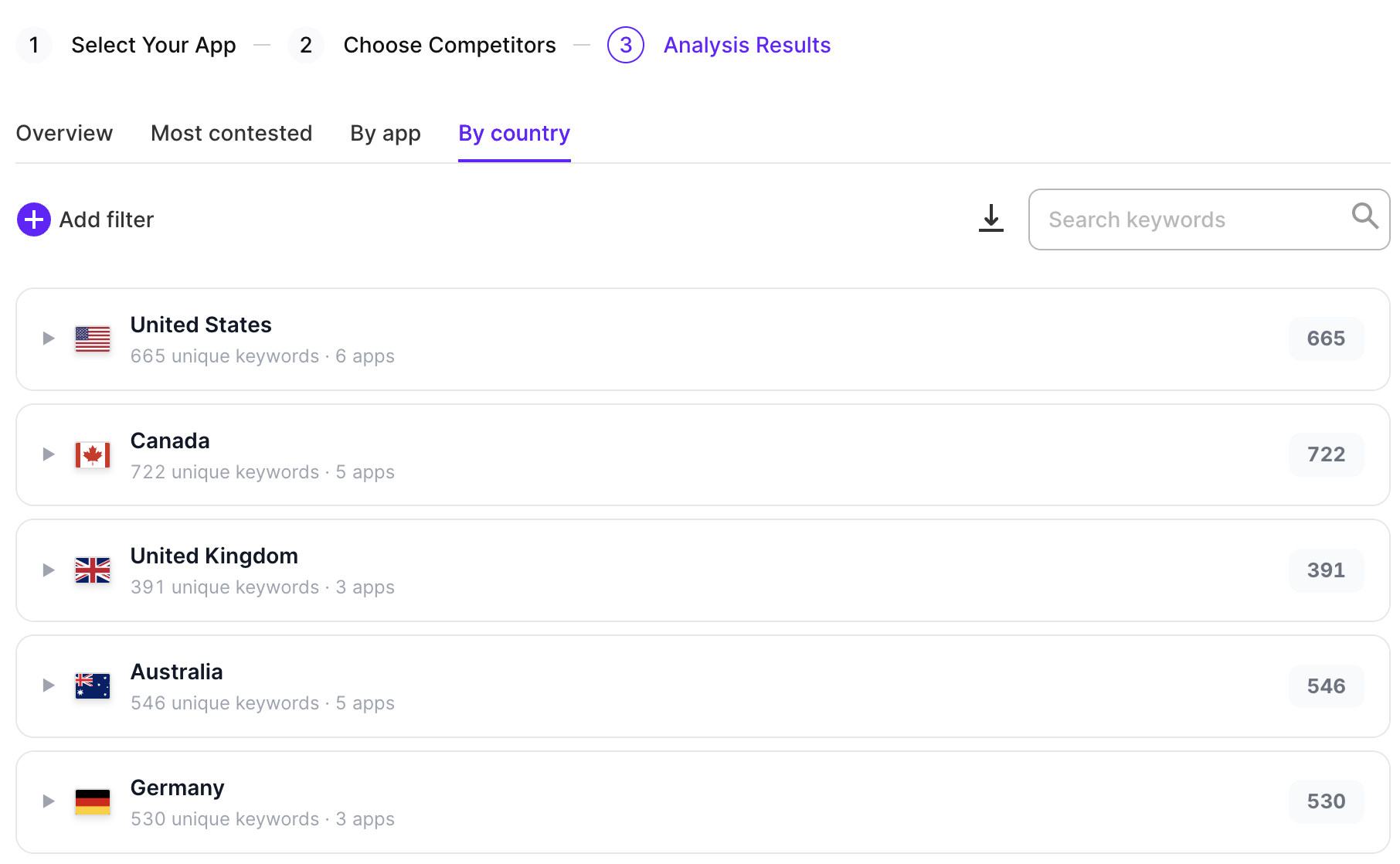
Task: Switch to the Overview tab
Action: (64, 133)
